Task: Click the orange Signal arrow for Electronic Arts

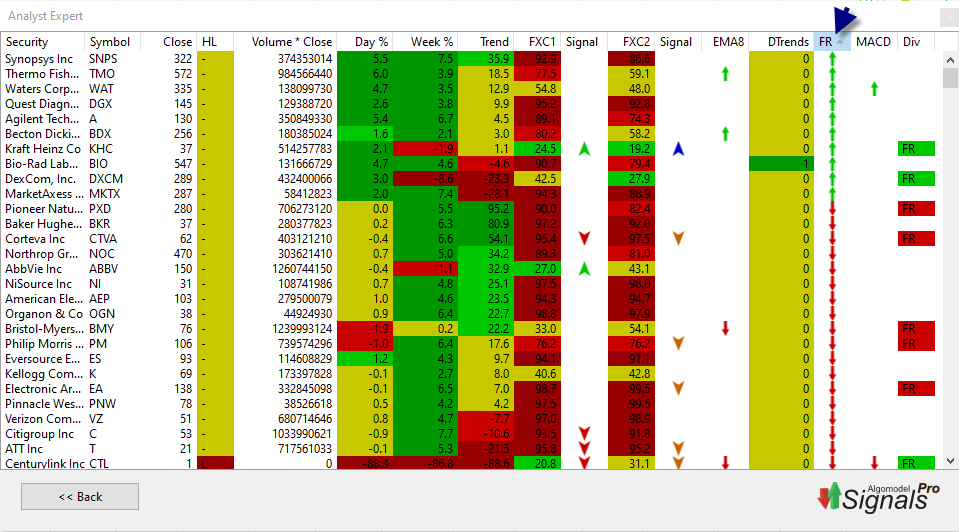Action: [x=678, y=388]
